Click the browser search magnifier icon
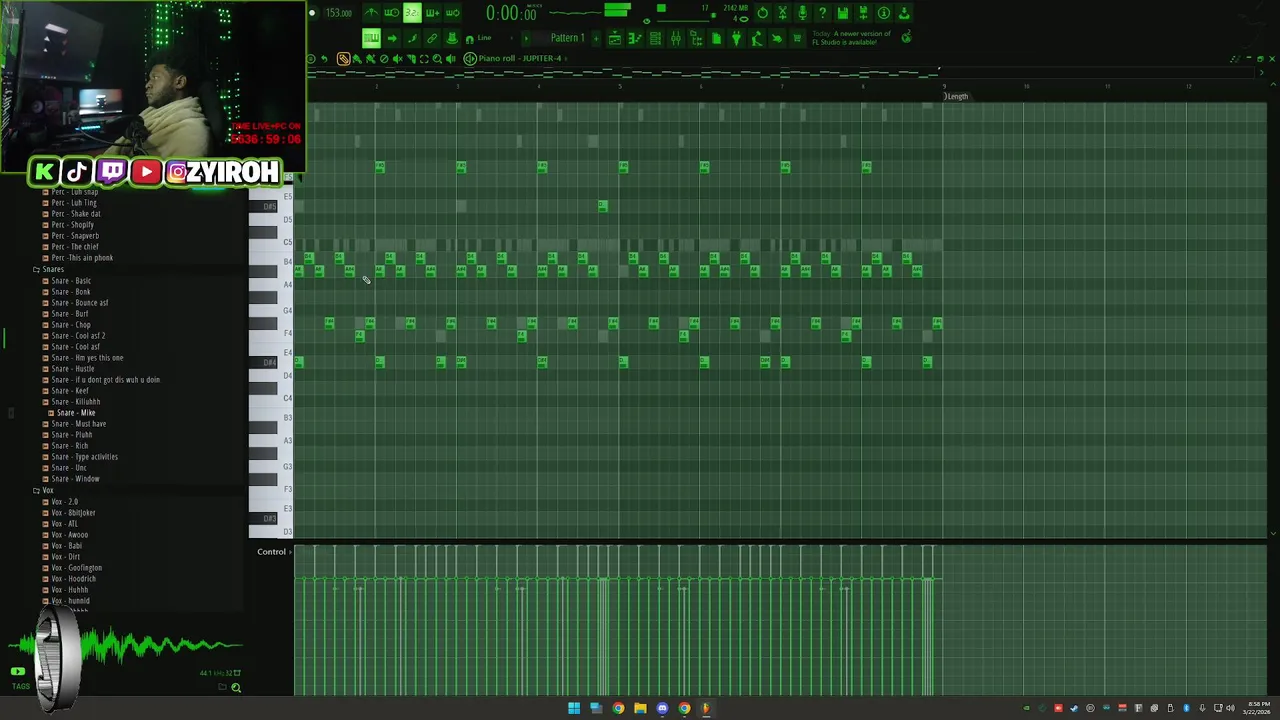 click(x=236, y=687)
